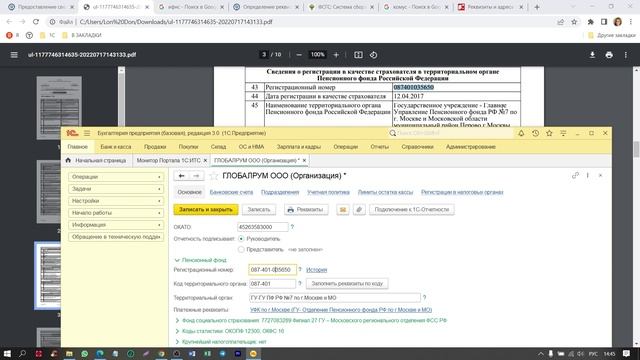Click the Территориальный орган field
The height and width of the screenshot is (360, 640).
pyautogui.click(x=335, y=298)
